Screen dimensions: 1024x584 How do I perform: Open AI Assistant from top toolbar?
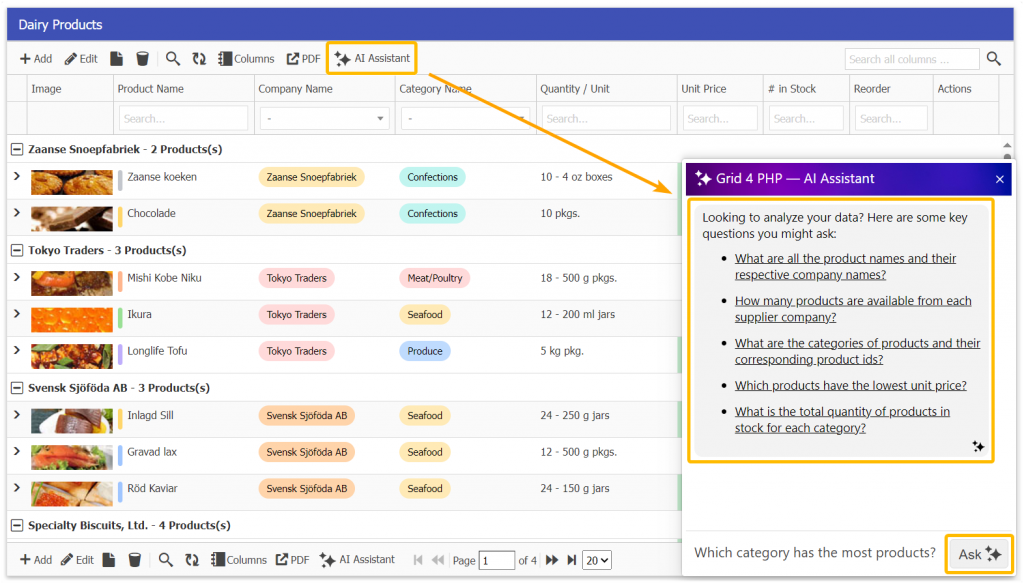coord(372,59)
